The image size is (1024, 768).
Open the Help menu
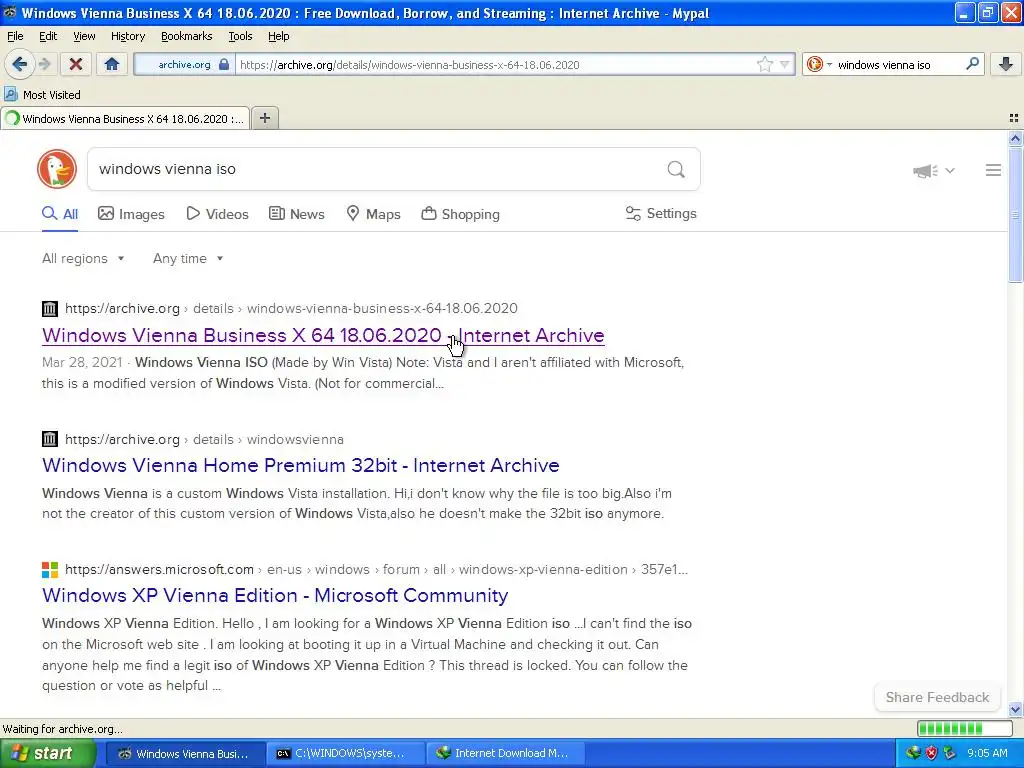coord(278,36)
